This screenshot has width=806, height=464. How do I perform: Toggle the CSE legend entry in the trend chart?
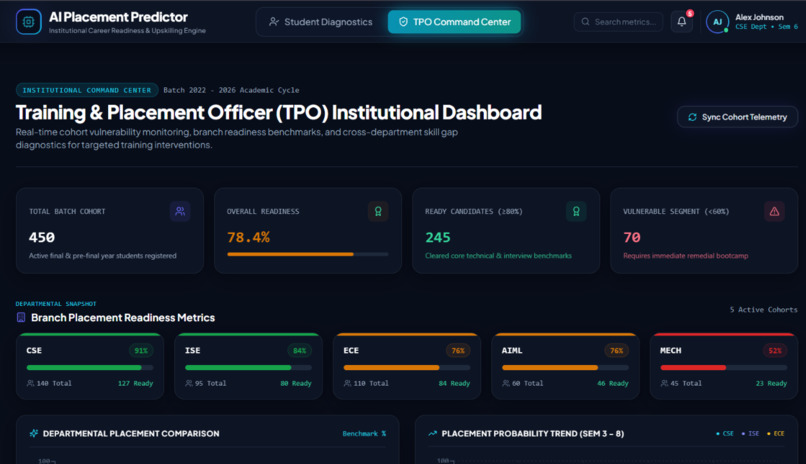[725, 434]
